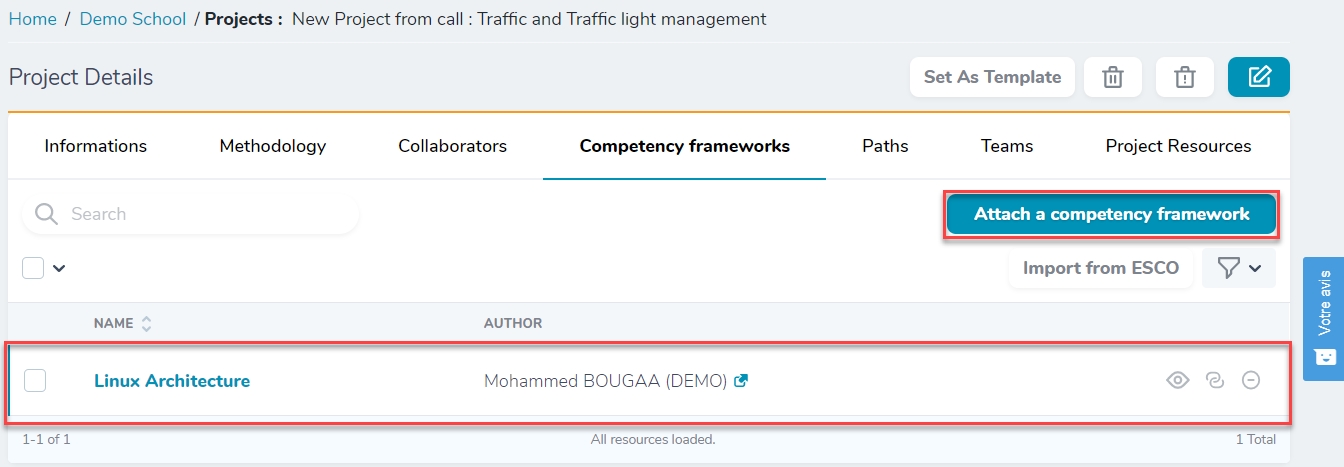The height and width of the screenshot is (467, 1344).
Task: Sort by NAME column arrows
Action: [x=146, y=324]
